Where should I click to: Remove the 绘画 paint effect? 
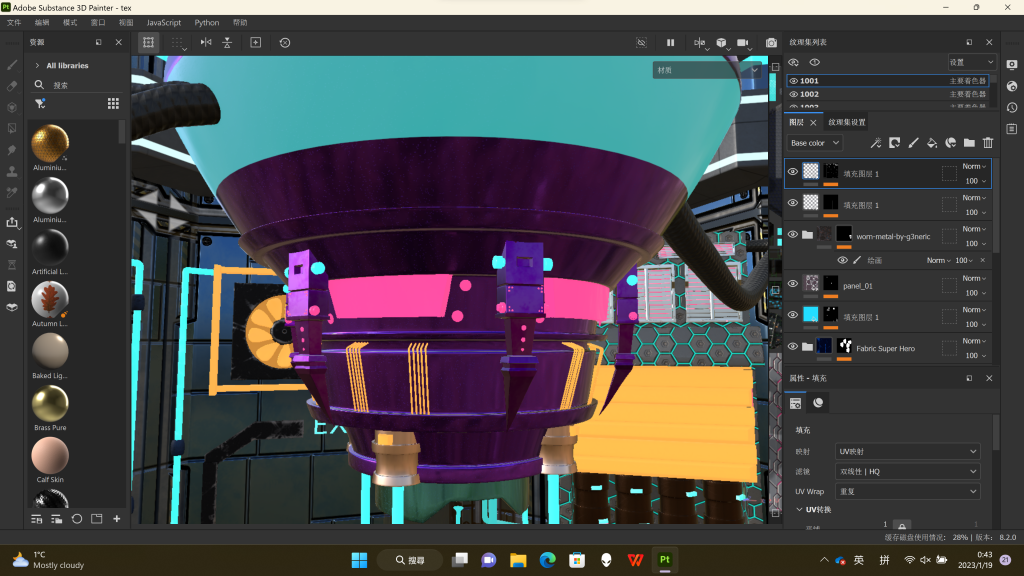(983, 260)
